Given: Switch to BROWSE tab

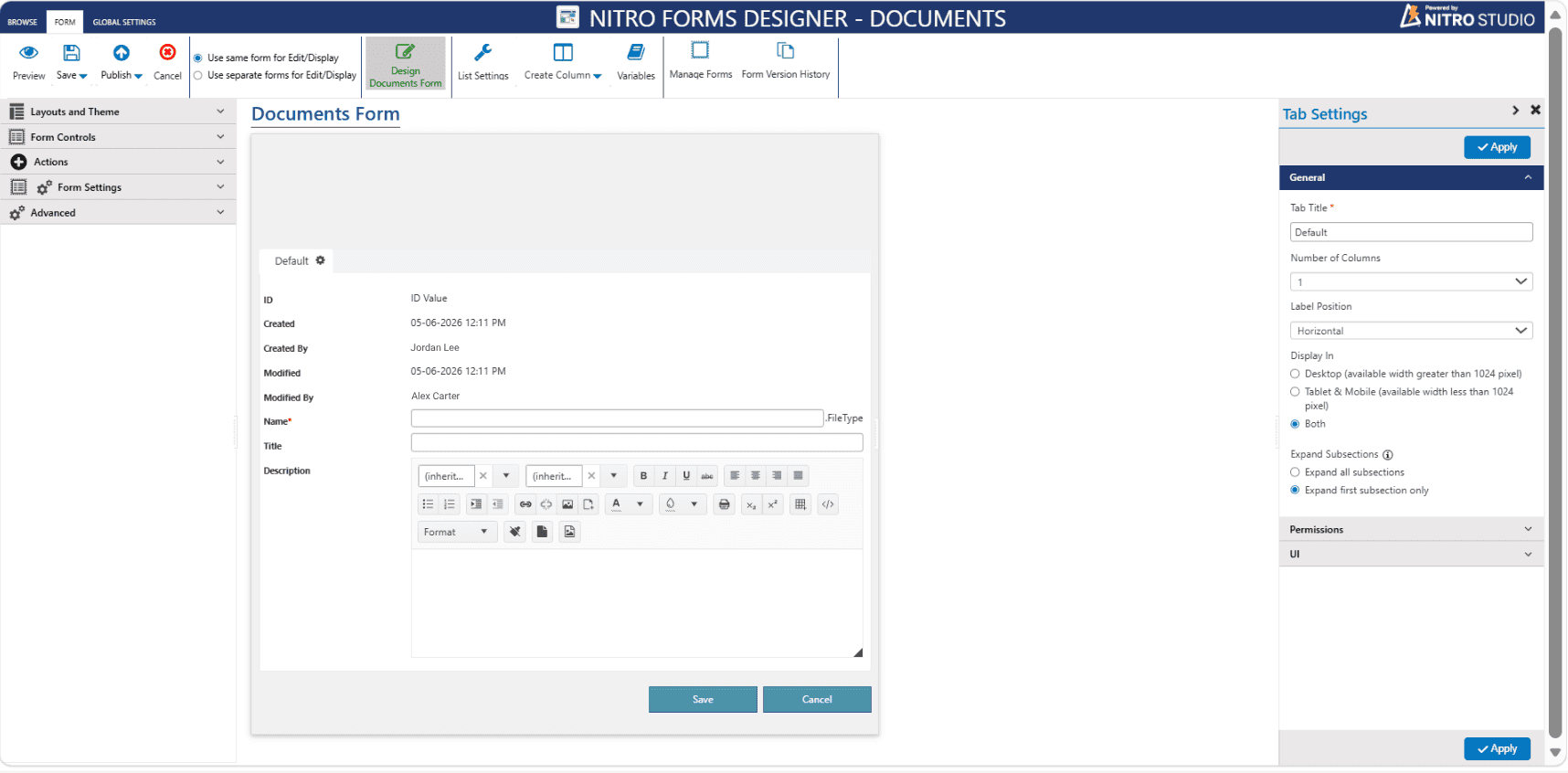Looking at the screenshot, I should tap(23, 22).
